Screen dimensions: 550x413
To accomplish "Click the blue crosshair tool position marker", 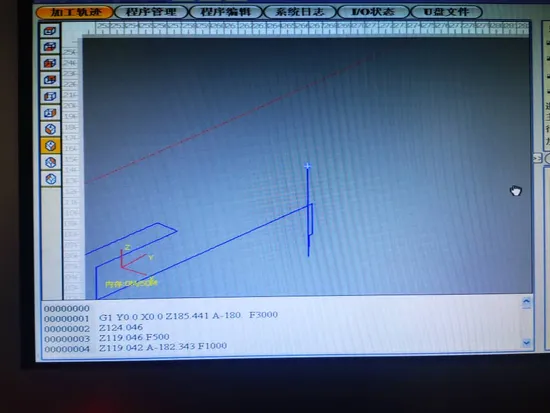I will pos(308,166).
